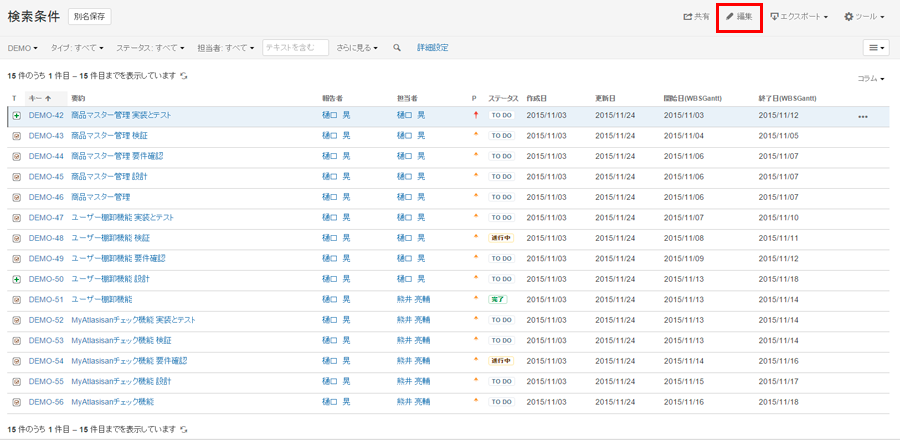
Task: Click the In Progress (進行中) badge of DEMO-48
Action: [501, 238]
